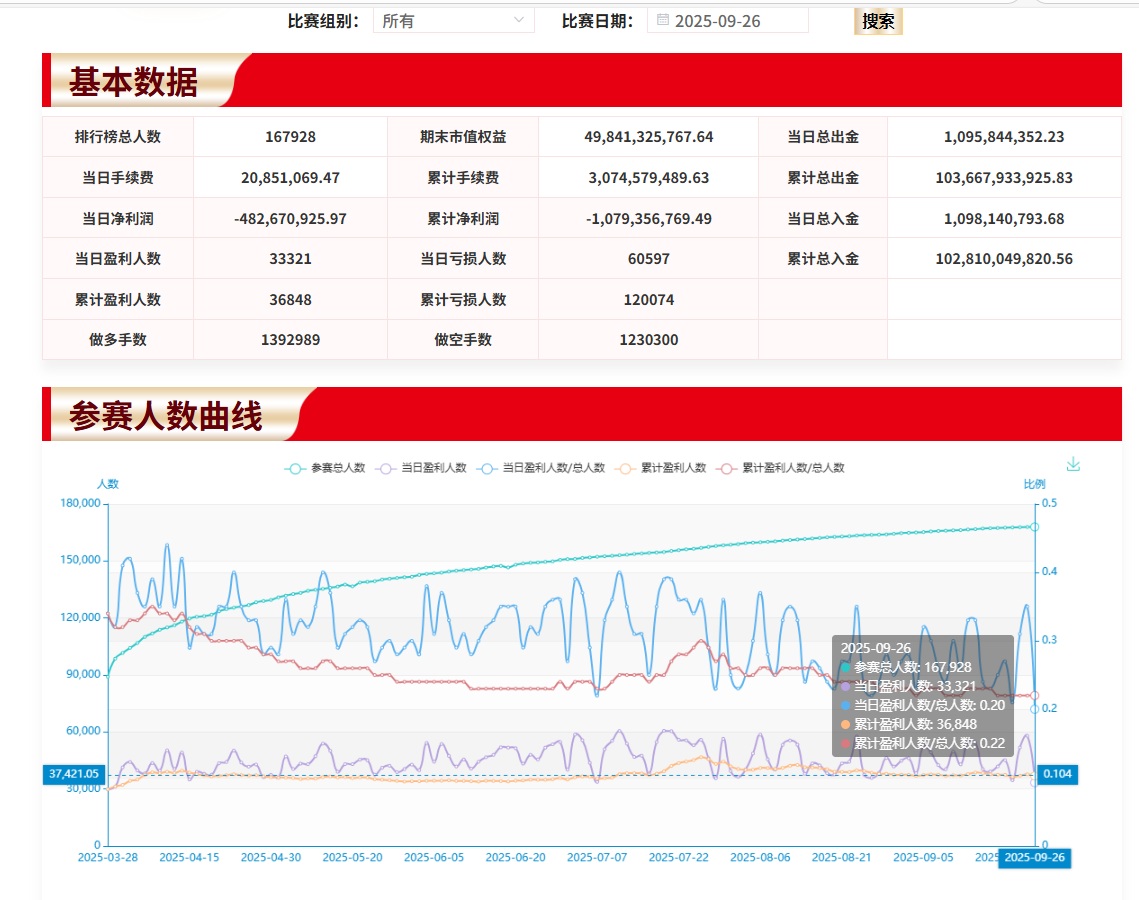Click the 2025-07-07 x-axis date label
The width and height of the screenshot is (1139, 900).
coord(597,858)
